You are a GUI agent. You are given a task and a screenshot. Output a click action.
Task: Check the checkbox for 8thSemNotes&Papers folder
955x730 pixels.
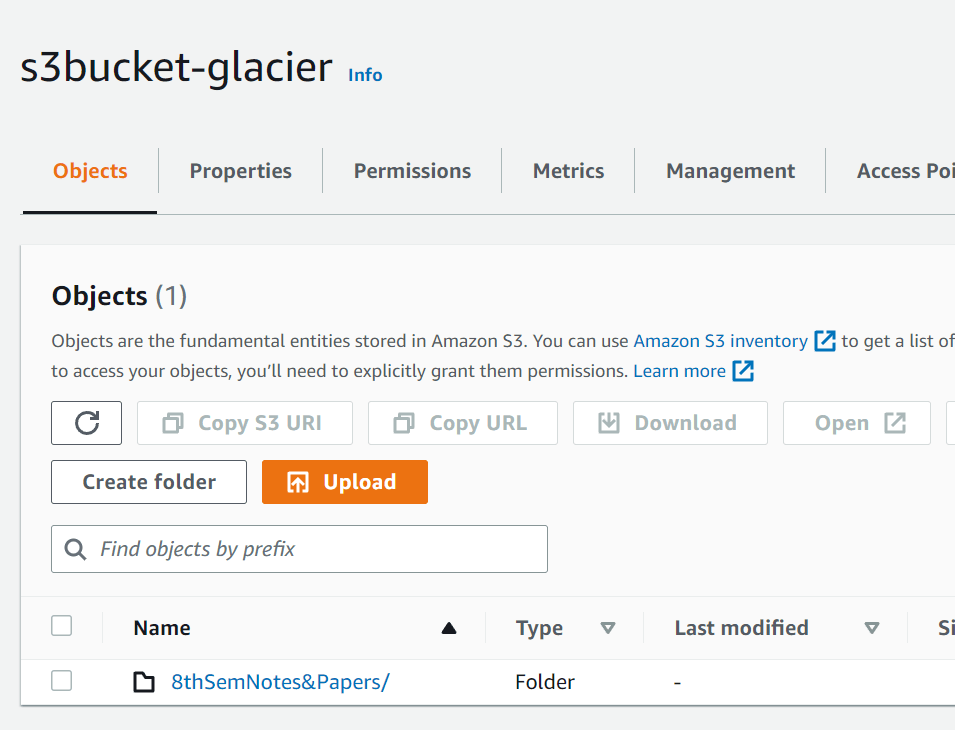pos(61,680)
